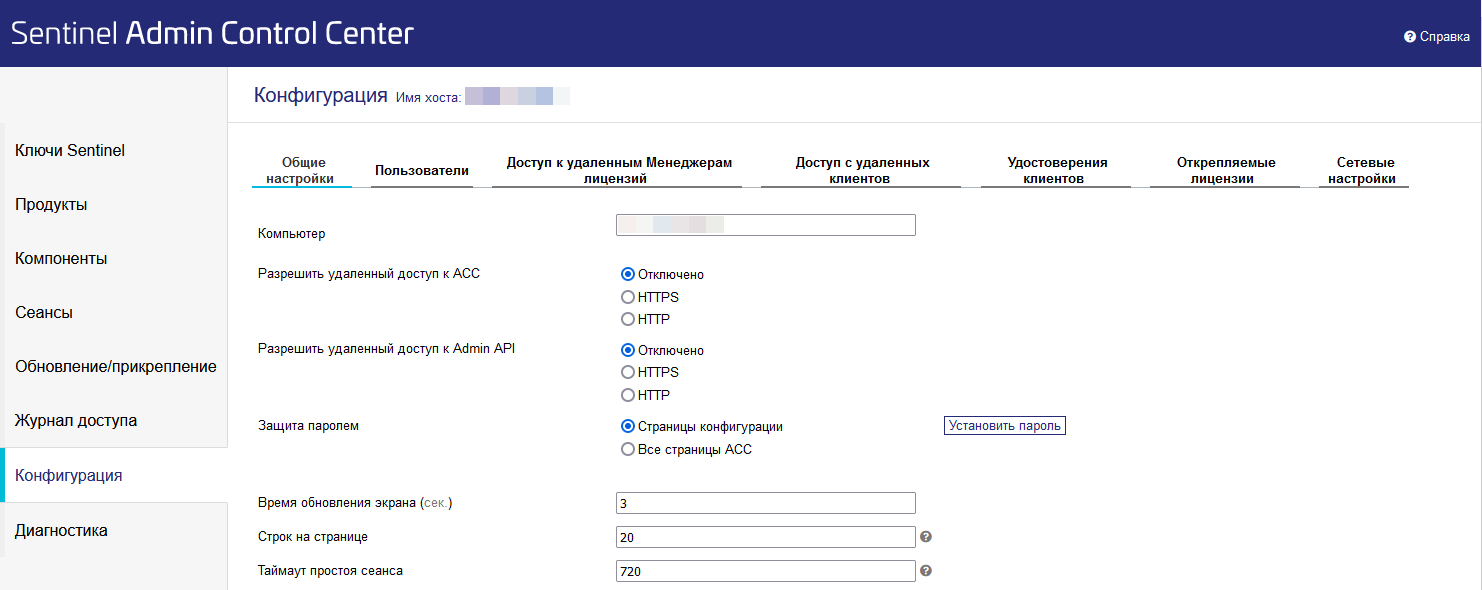Click the Конфигурация page heading

(x=320, y=95)
